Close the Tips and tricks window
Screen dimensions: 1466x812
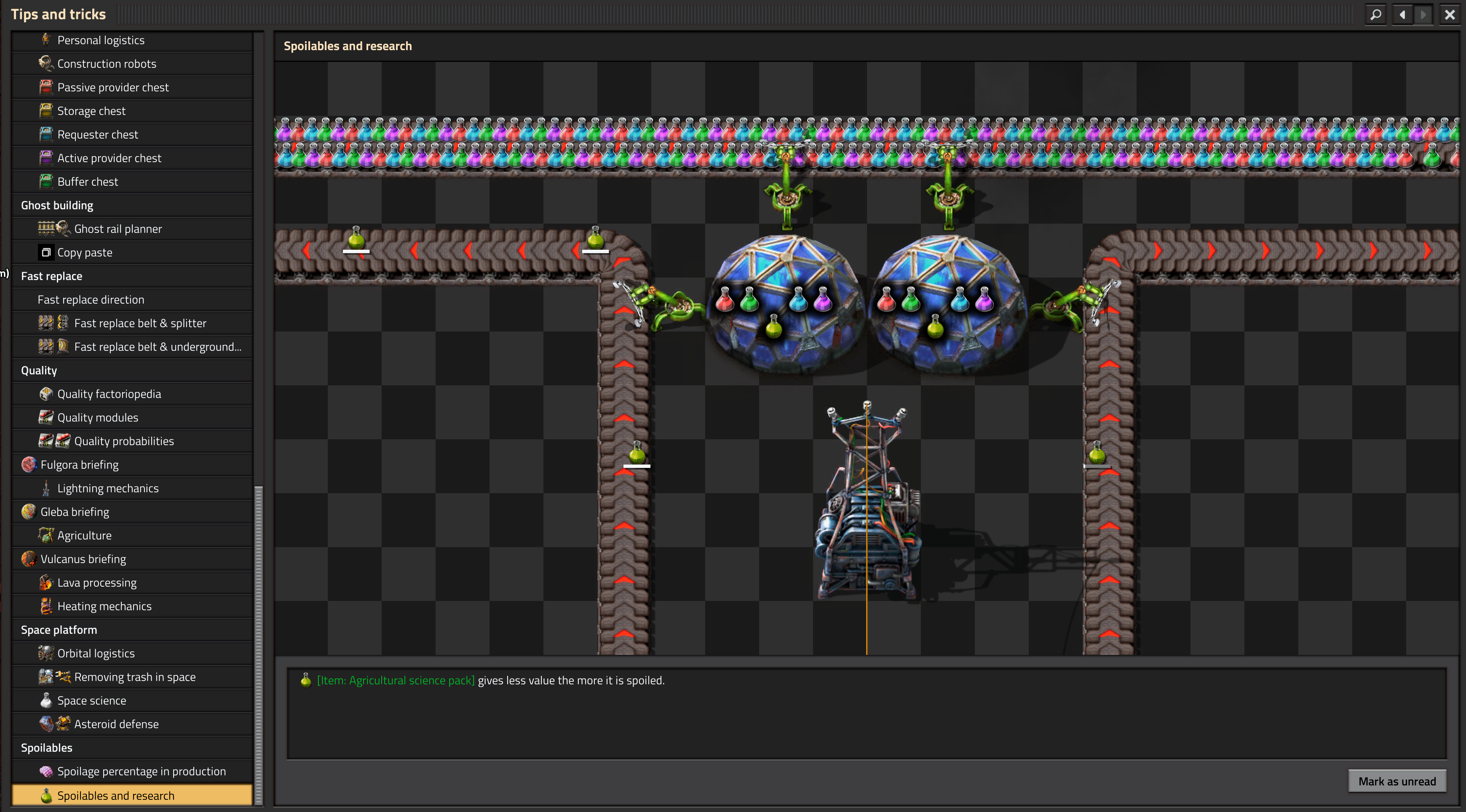coord(1450,14)
